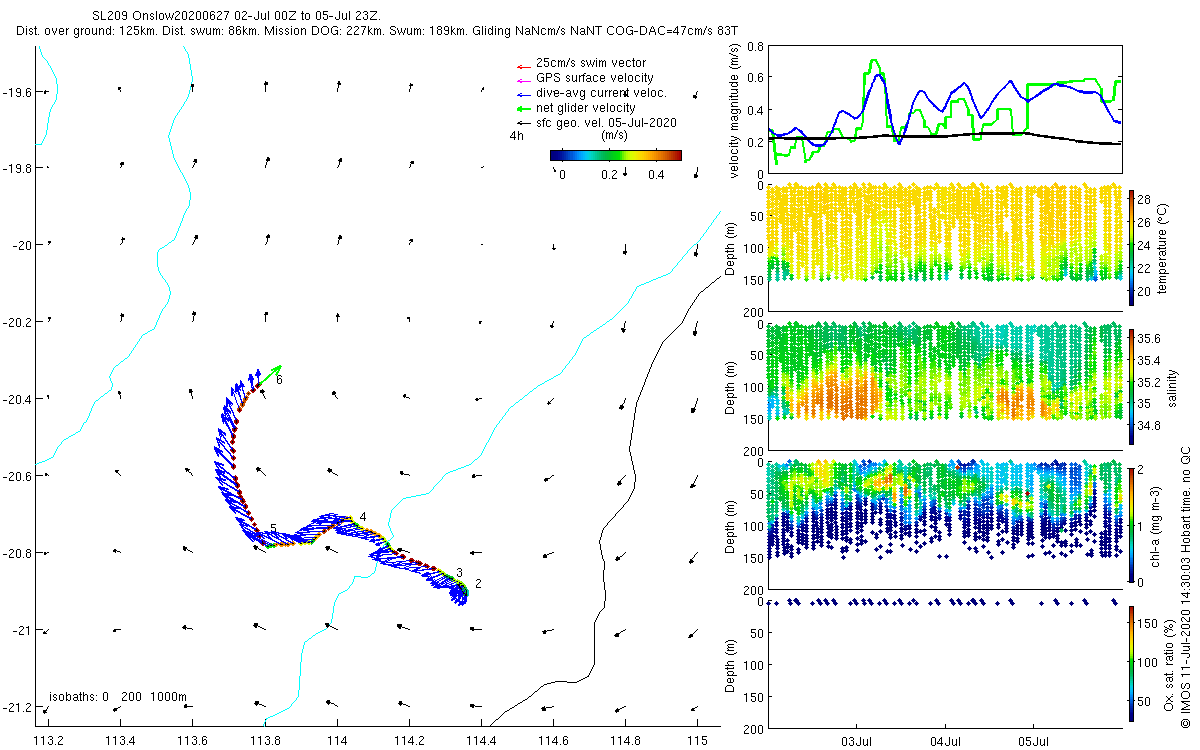This screenshot has height=750, width=1200.
Task: Click waypoint marker 5 on glider track
Action: pos(273,528)
